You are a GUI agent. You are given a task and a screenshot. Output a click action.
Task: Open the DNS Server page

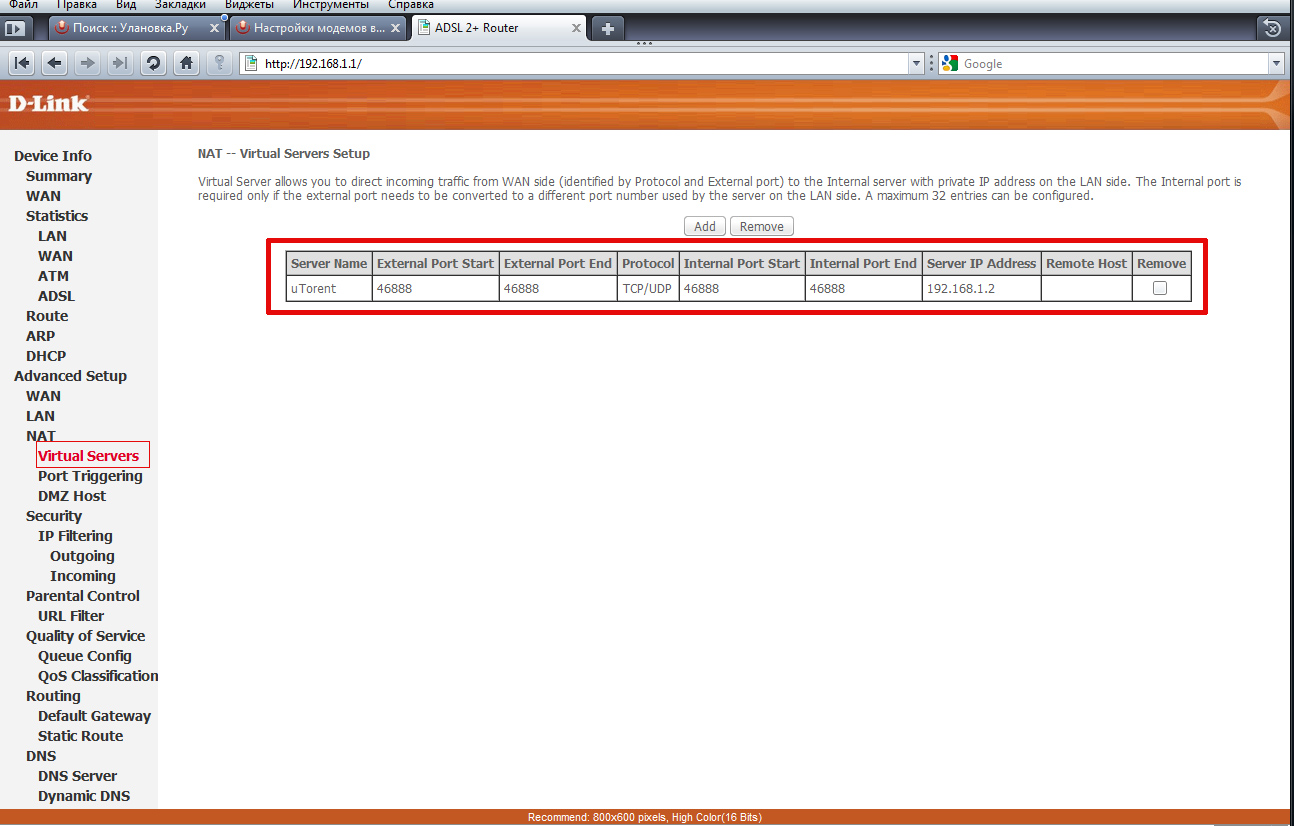click(77, 776)
